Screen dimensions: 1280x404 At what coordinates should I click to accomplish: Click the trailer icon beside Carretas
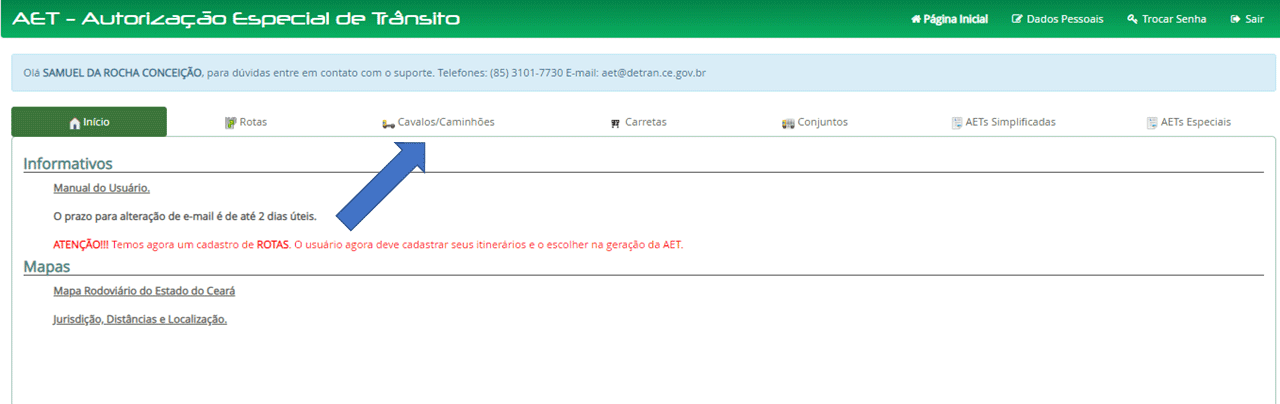tap(615, 123)
